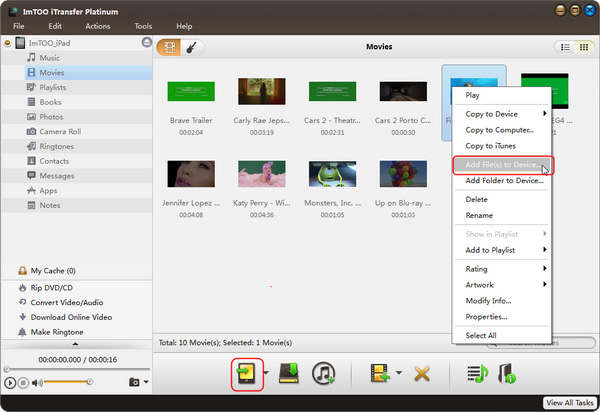Take a snapshot with the camera icon
Screen dimensions: 600x412
pos(134,382)
